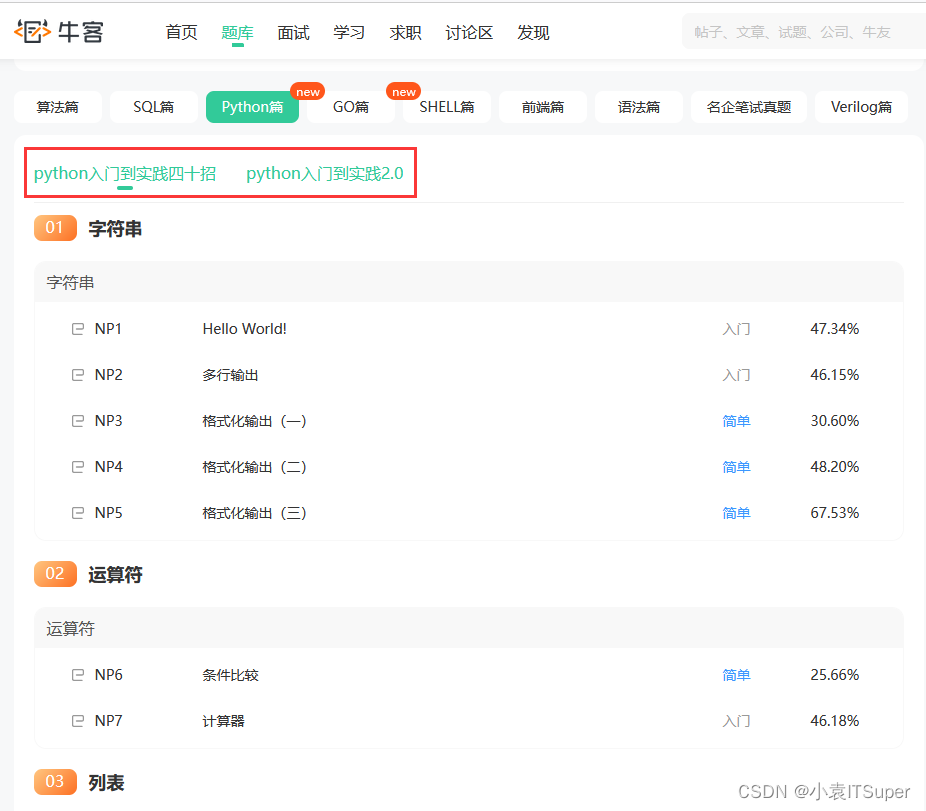This screenshot has width=926, height=811.
Task: Select the 语法篇 category tab
Action: 638,107
